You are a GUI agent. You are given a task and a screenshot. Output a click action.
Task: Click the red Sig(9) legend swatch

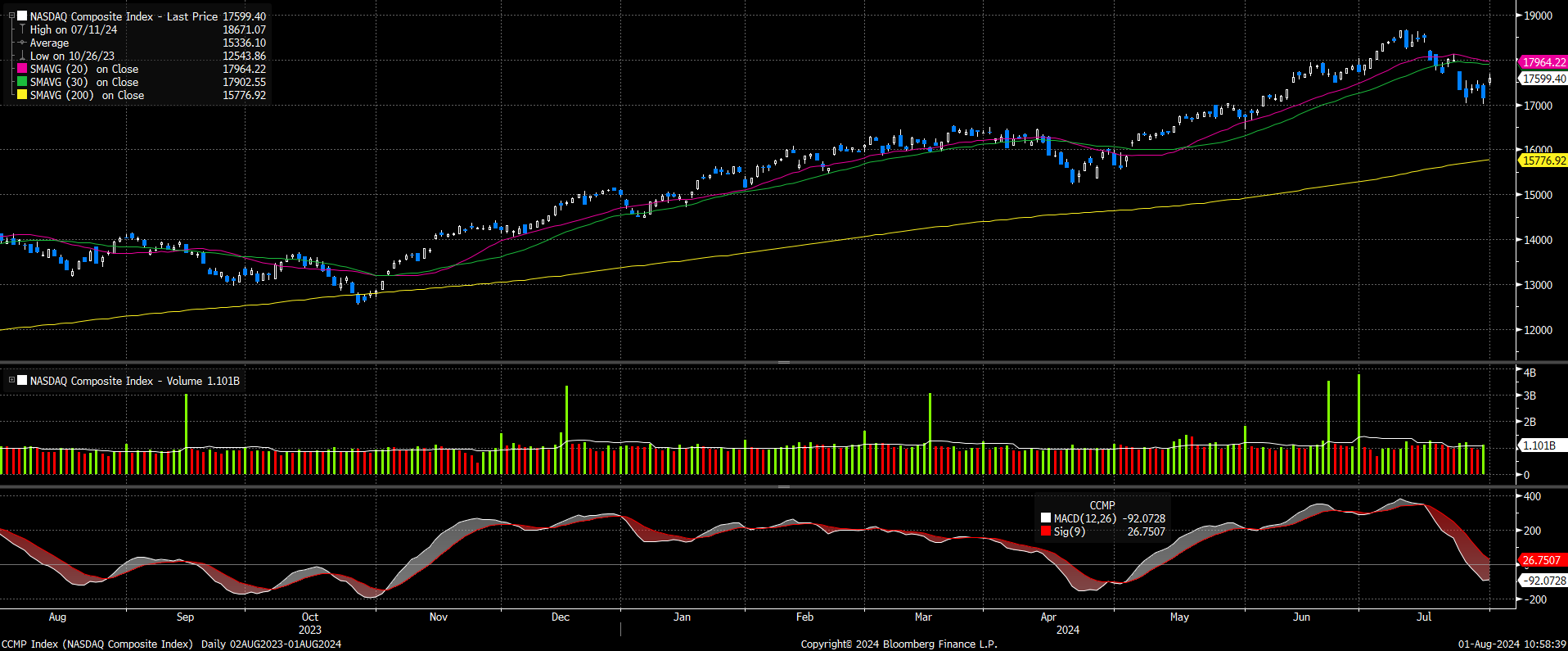point(1046,531)
